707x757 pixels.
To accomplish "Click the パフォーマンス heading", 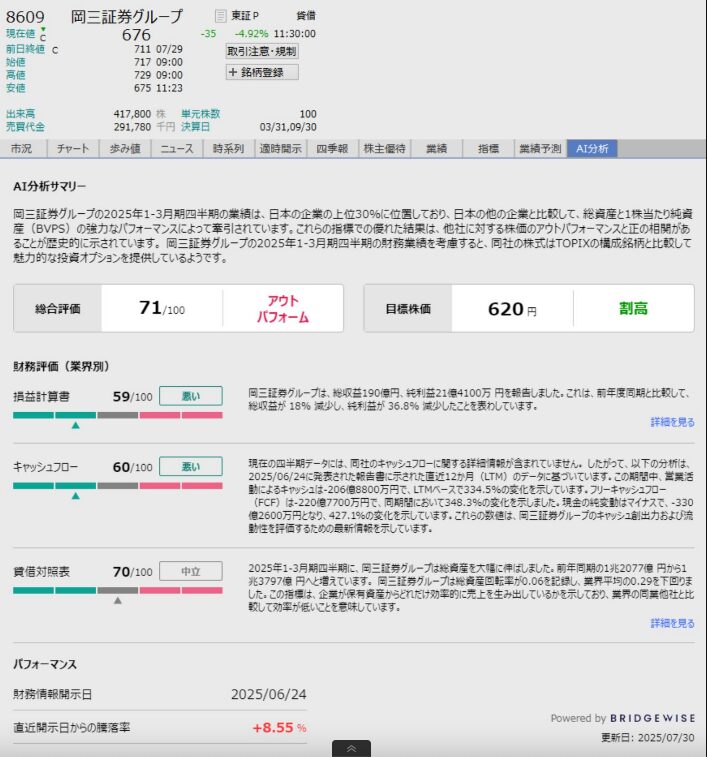I will [x=45, y=664].
